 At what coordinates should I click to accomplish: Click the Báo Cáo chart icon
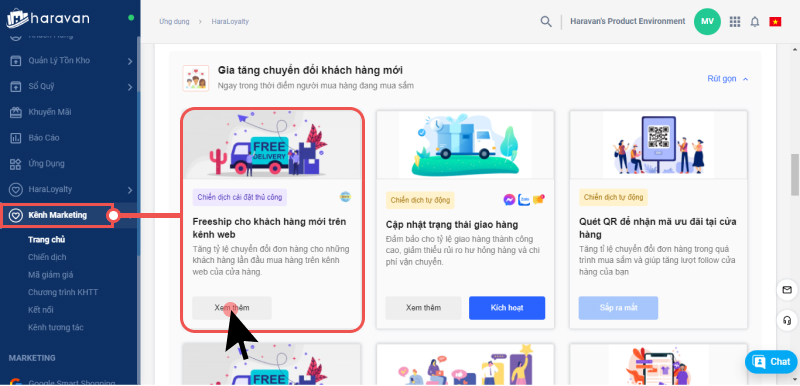pos(16,138)
